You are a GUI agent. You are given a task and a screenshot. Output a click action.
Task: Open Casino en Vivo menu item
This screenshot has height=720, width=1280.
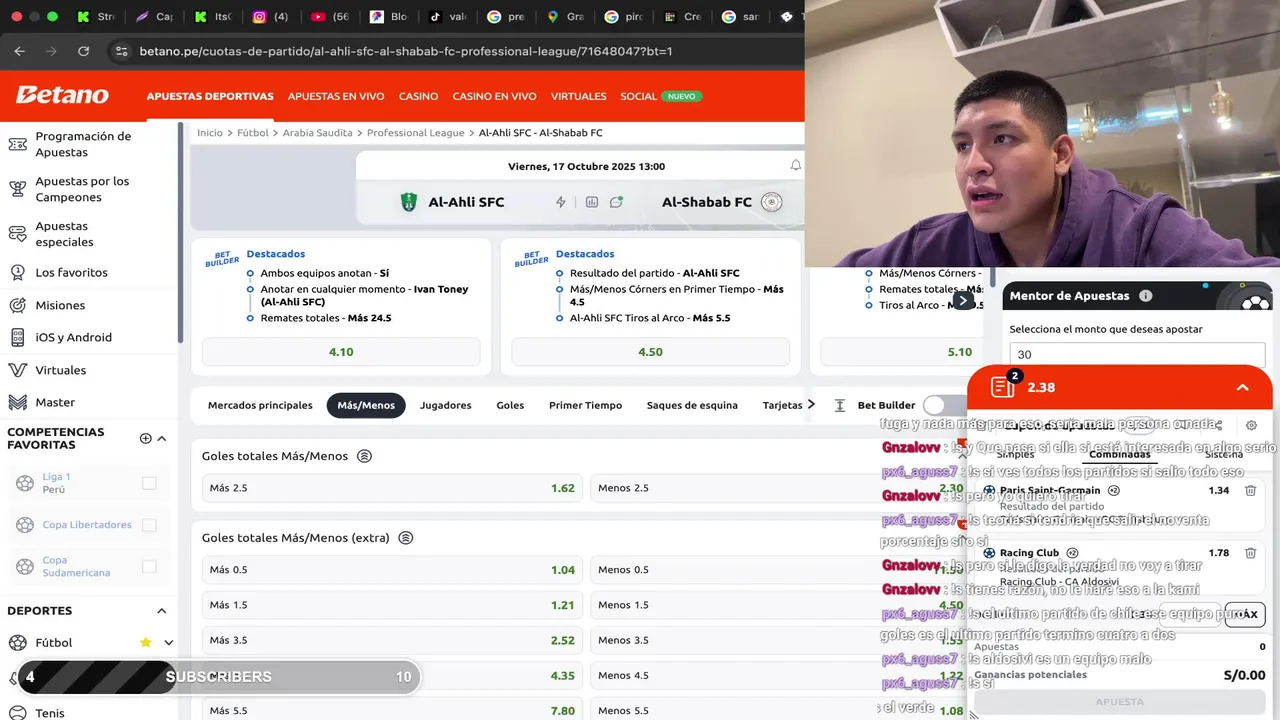494,97
